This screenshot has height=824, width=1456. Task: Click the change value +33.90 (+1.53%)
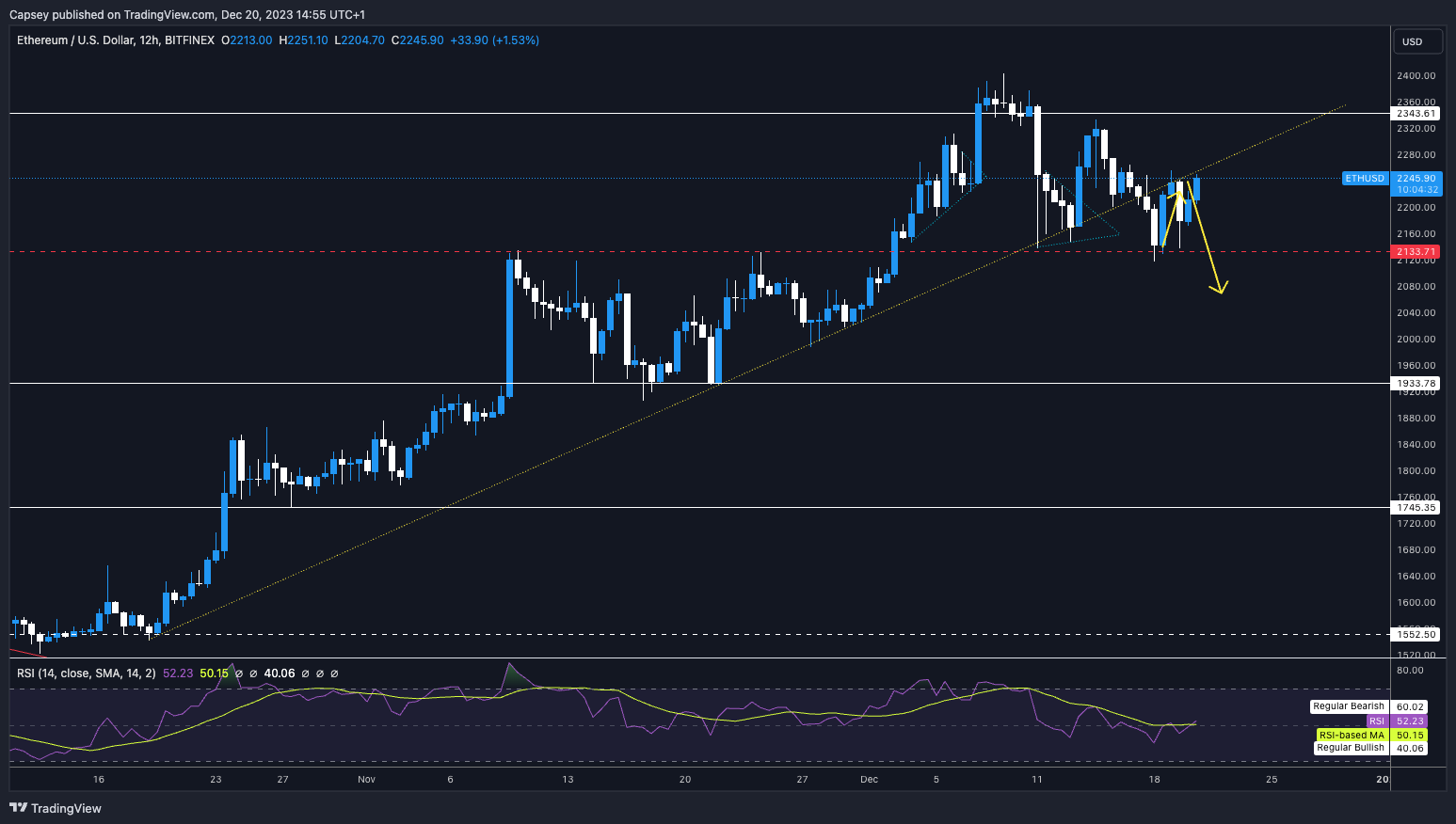tap(495, 40)
